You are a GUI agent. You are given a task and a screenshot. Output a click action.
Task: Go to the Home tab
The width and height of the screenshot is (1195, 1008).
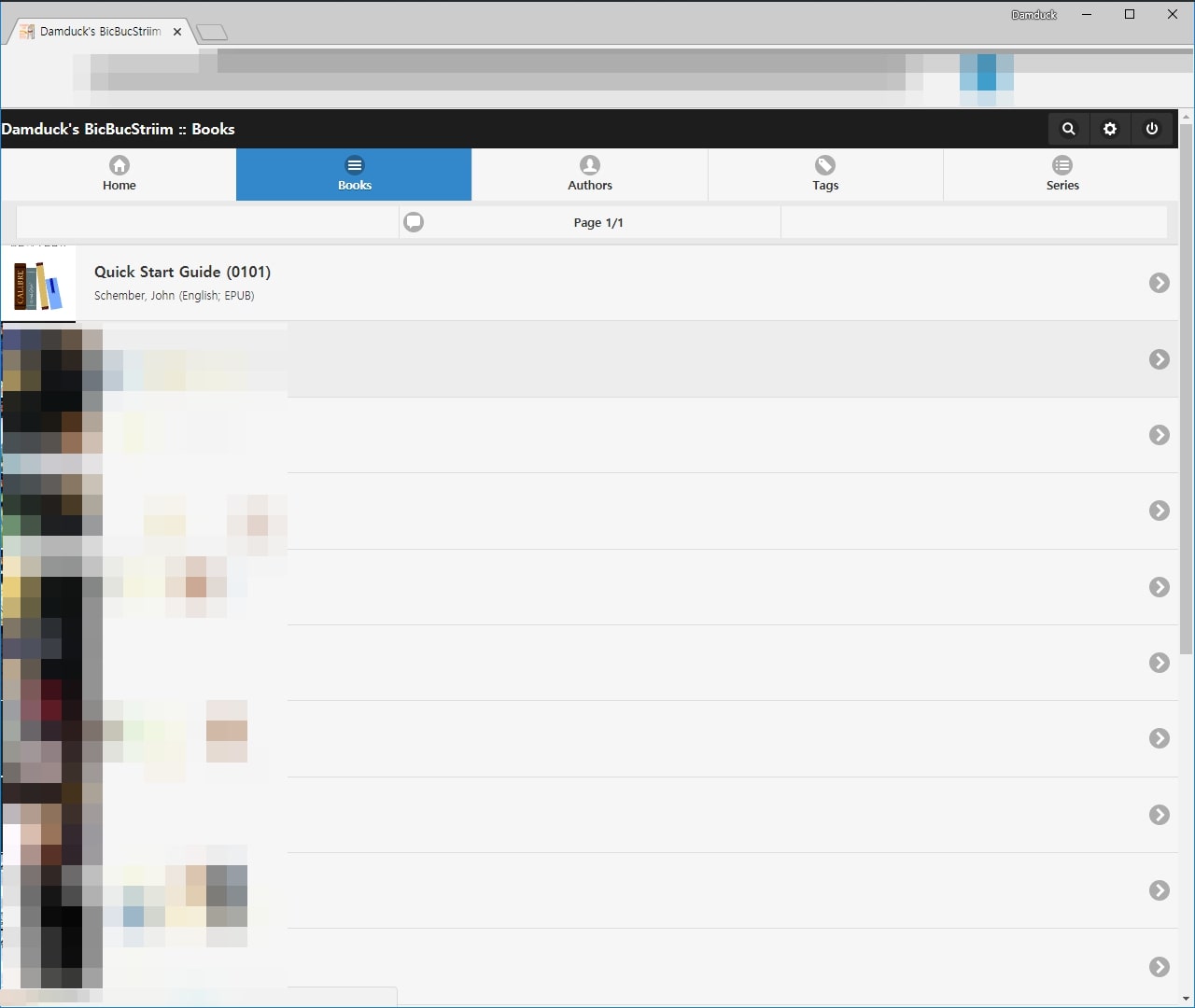(119, 175)
